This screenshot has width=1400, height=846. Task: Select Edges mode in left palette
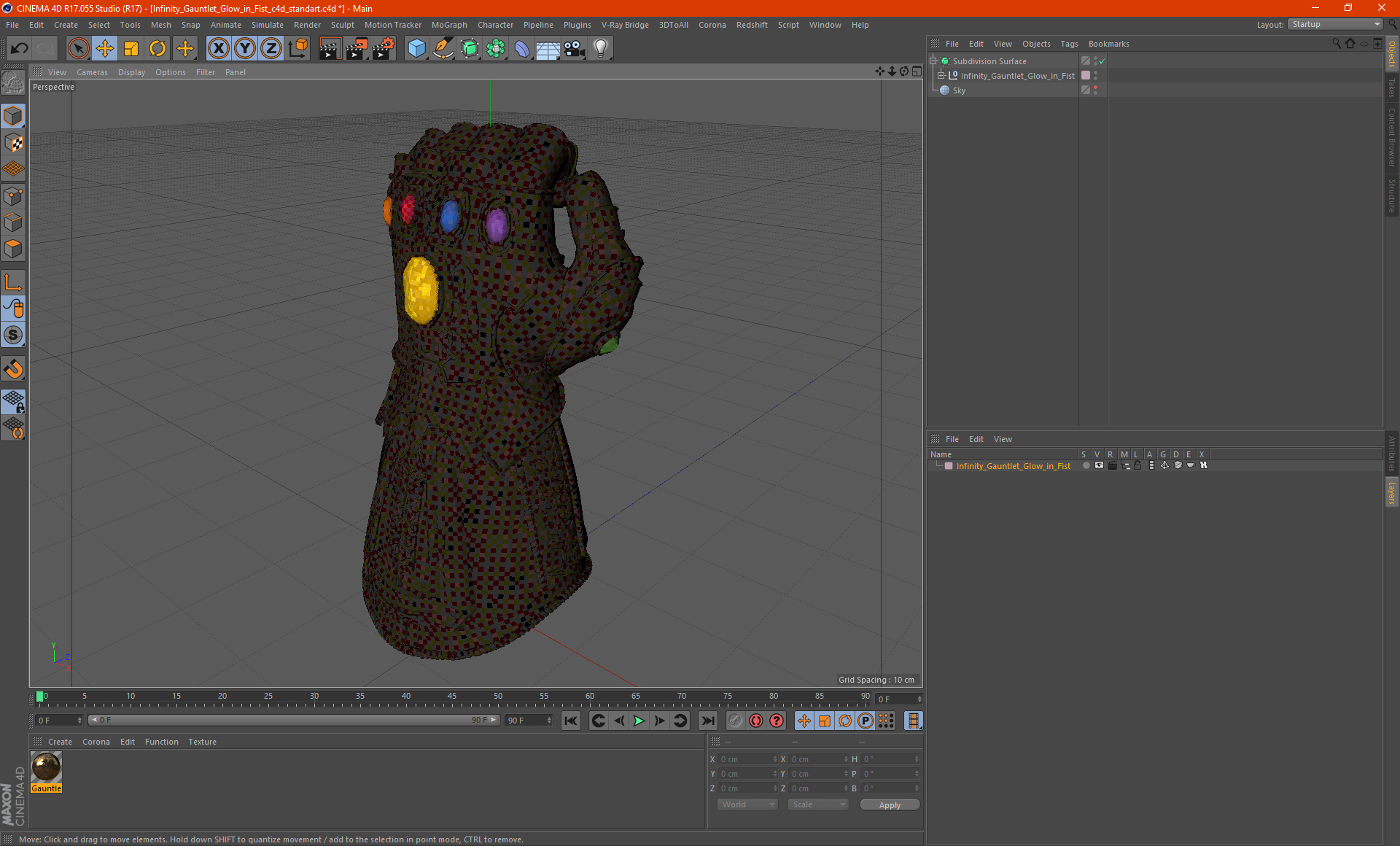tap(13, 222)
